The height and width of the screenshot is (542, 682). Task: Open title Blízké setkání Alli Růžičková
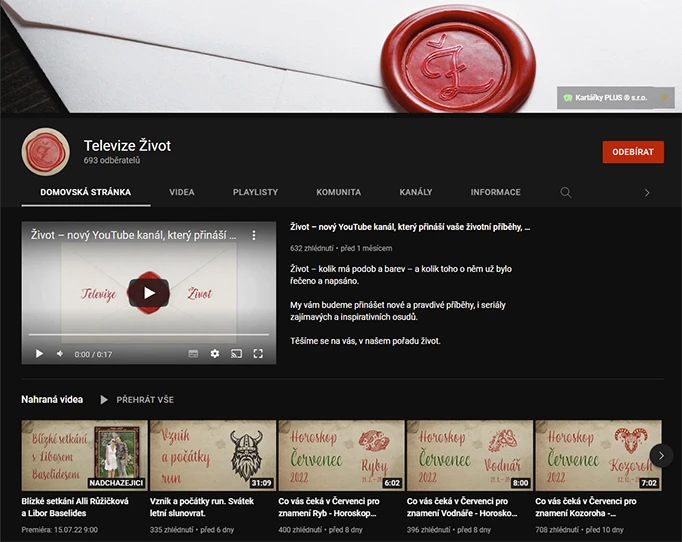(x=75, y=507)
